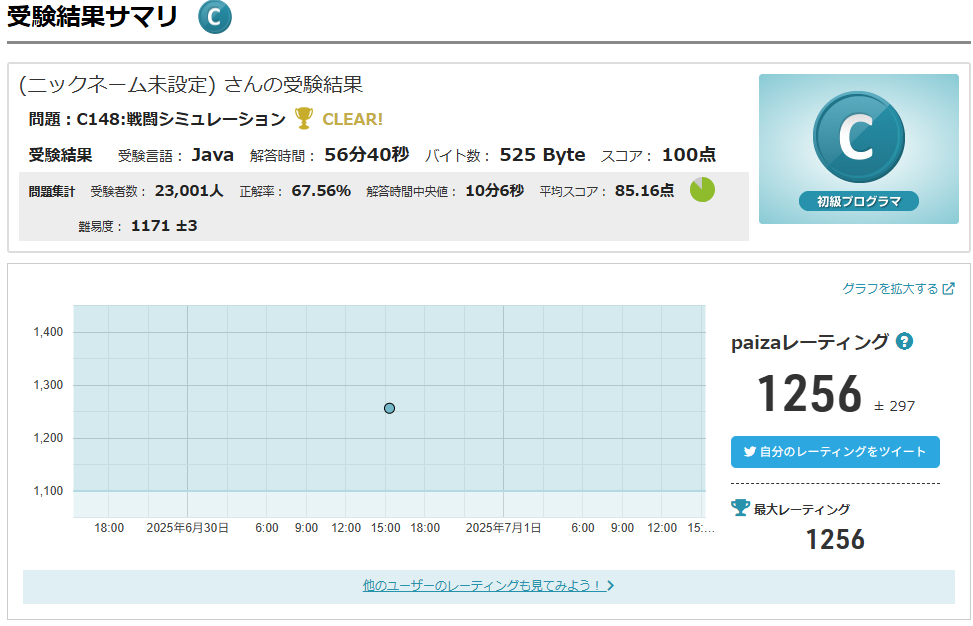Click the 2025年7月1日 label on graph axis
973x626 pixels.
click(503, 528)
